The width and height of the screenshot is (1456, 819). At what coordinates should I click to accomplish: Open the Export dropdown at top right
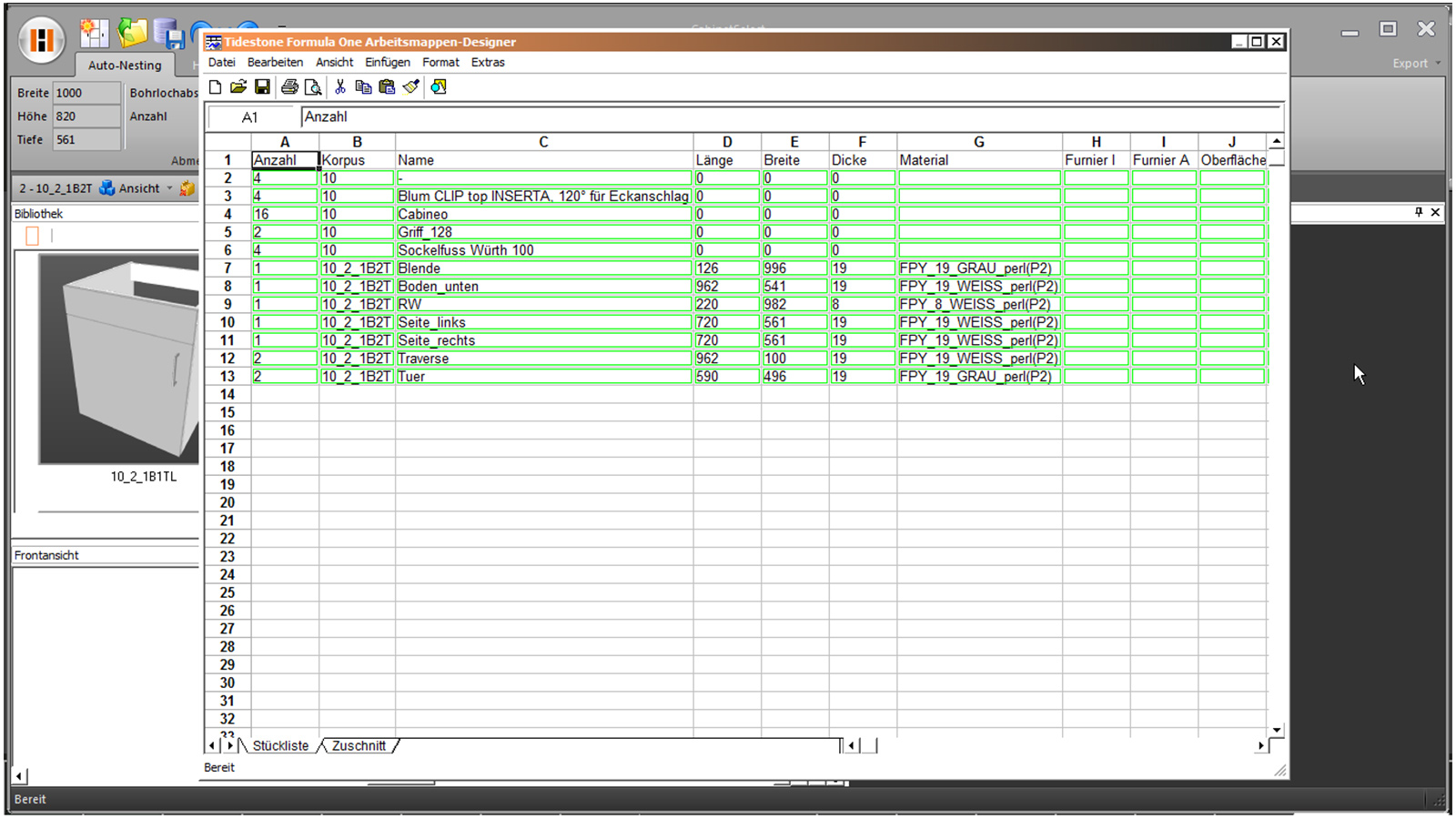point(1417,64)
